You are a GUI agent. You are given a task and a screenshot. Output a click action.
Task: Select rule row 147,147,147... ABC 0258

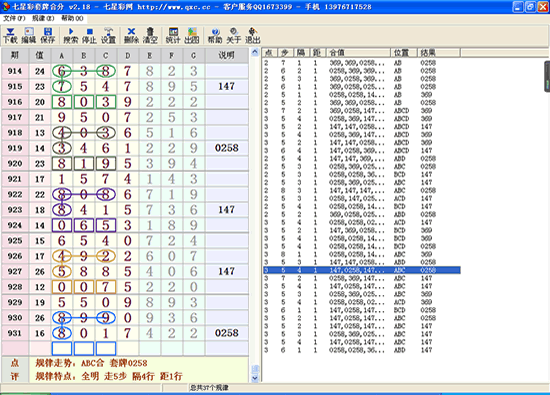pyautogui.click(x=362, y=190)
